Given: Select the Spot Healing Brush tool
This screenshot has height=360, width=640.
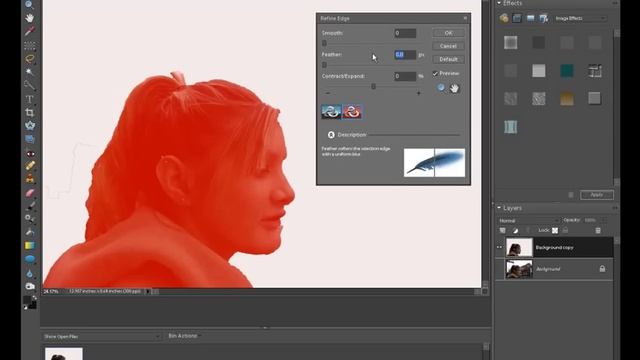Looking at the screenshot, I should coord(29,166).
